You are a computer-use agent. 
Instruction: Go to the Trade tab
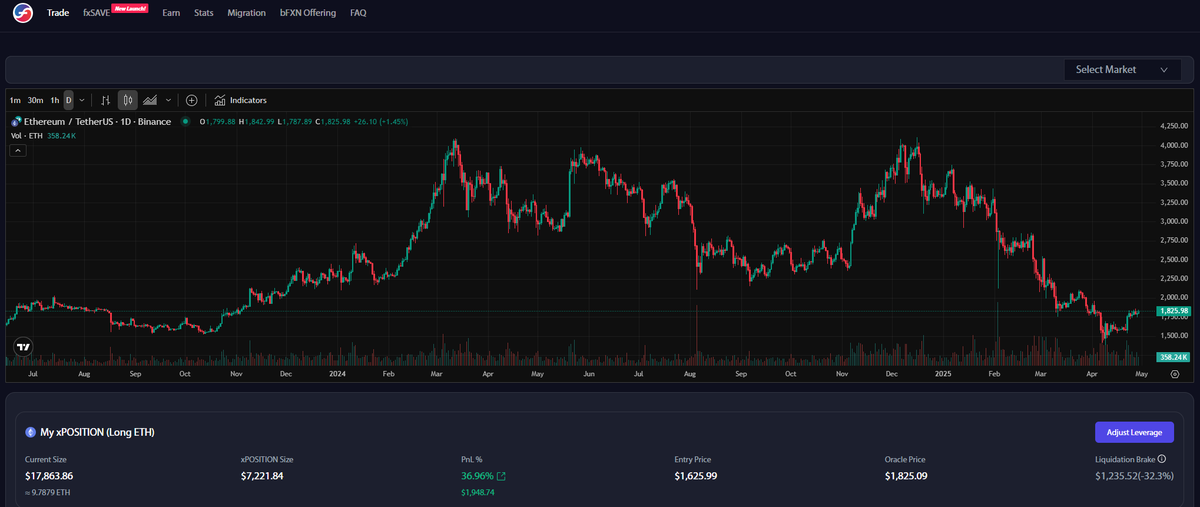click(x=58, y=13)
